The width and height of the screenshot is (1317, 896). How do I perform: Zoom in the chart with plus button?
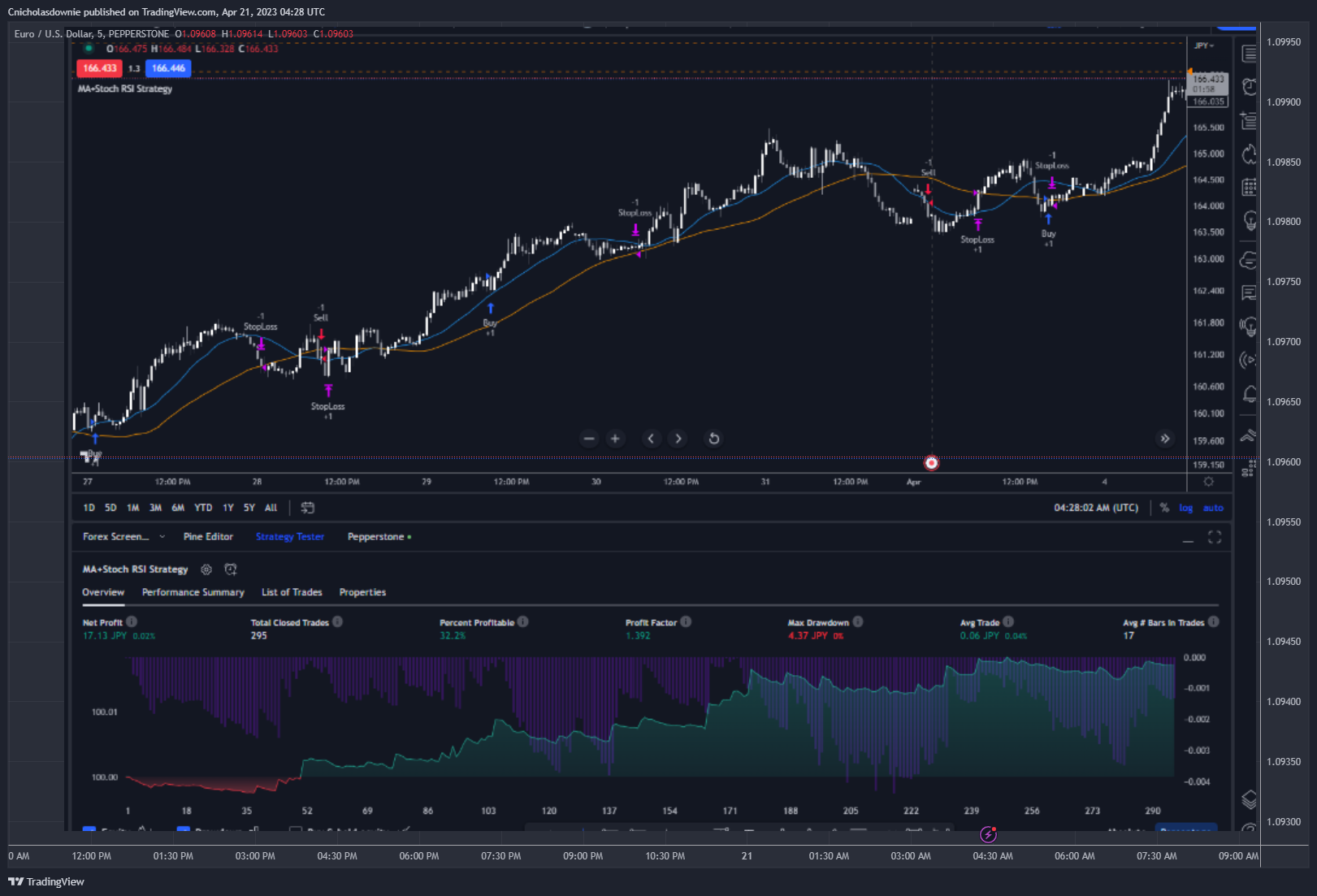(615, 439)
